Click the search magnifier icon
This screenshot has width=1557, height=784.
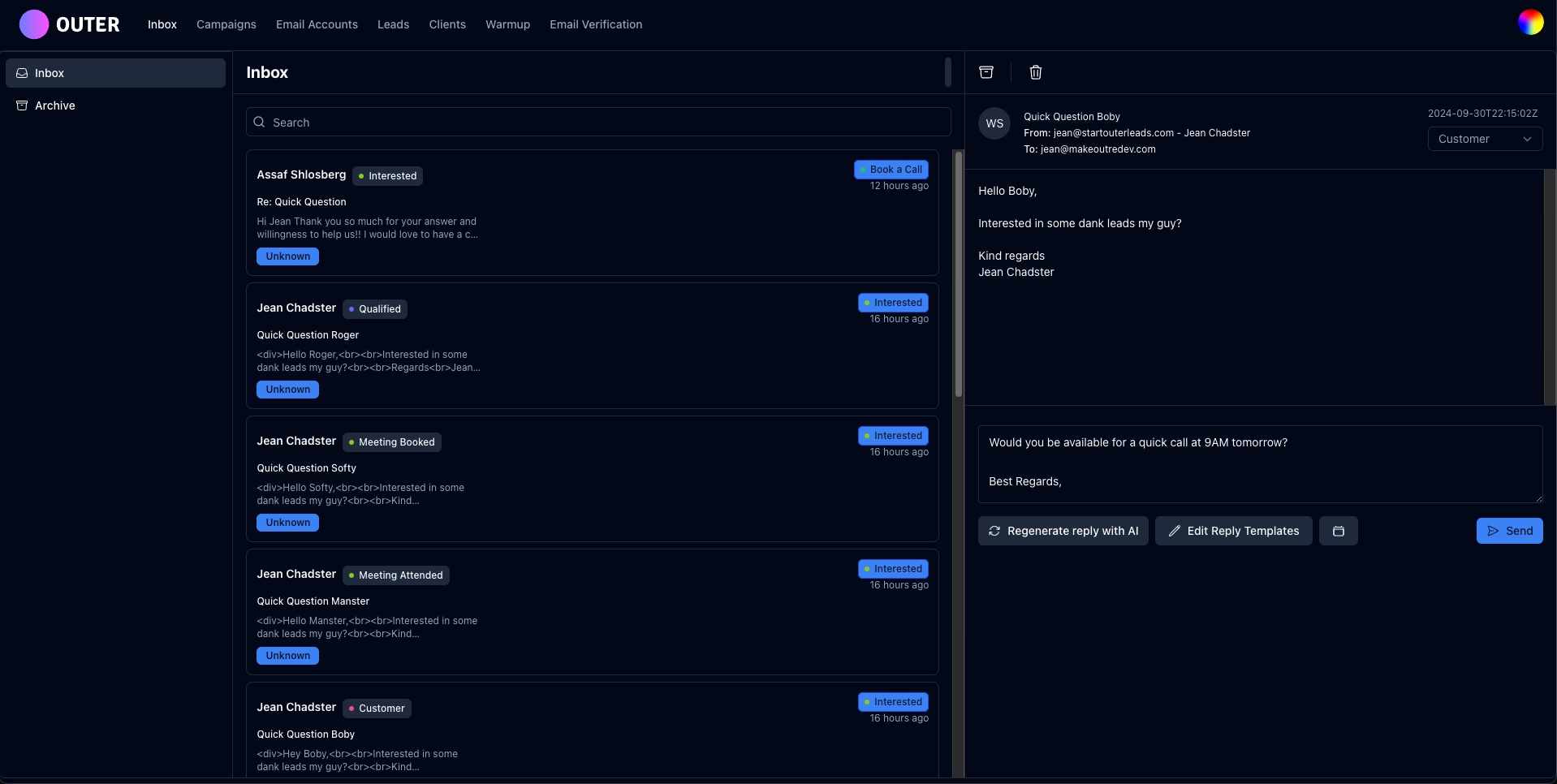[x=259, y=123]
